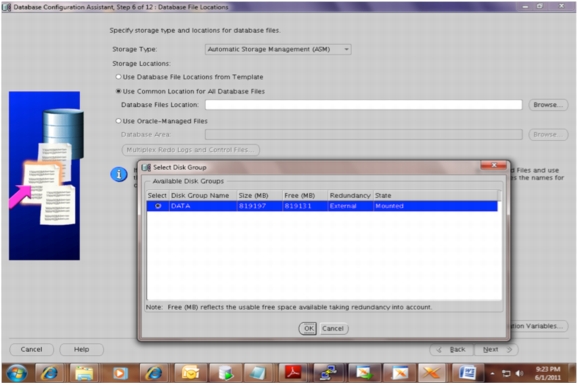The image size is (578, 385).
Task: Open Windows Explorer folder icon in taskbar
Action: (x=84, y=373)
